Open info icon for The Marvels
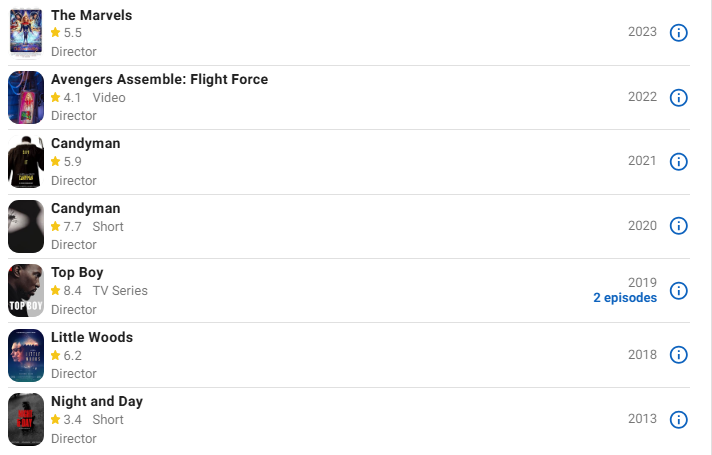The width and height of the screenshot is (712, 455). (x=678, y=33)
